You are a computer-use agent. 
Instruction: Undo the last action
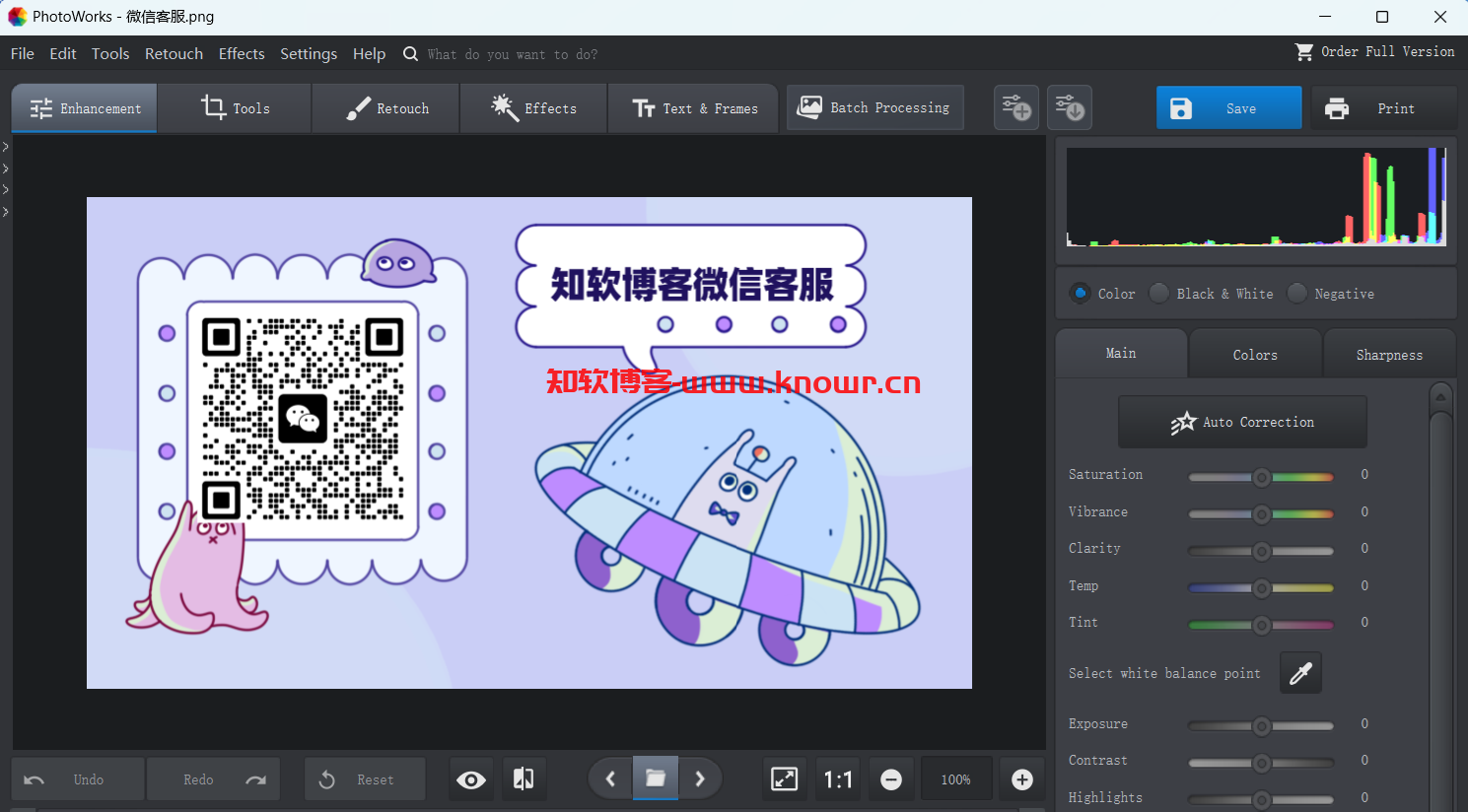[x=78, y=779]
